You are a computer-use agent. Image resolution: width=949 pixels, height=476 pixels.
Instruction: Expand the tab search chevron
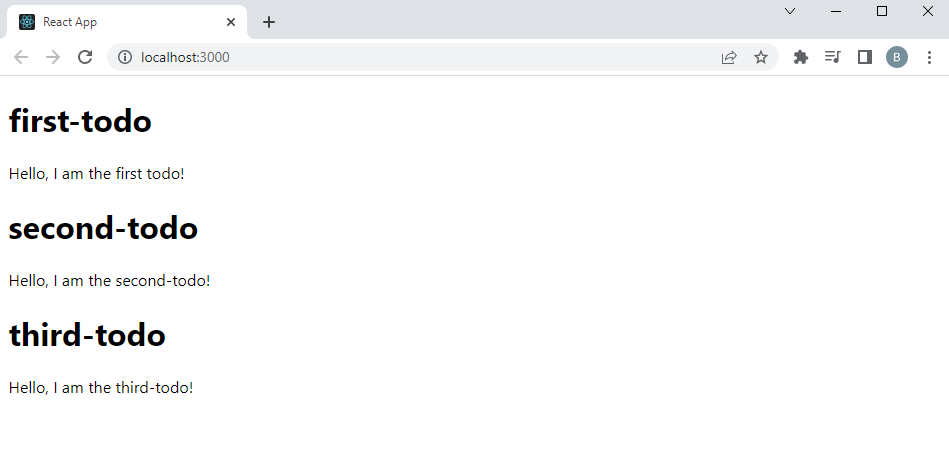click(790, 11)
